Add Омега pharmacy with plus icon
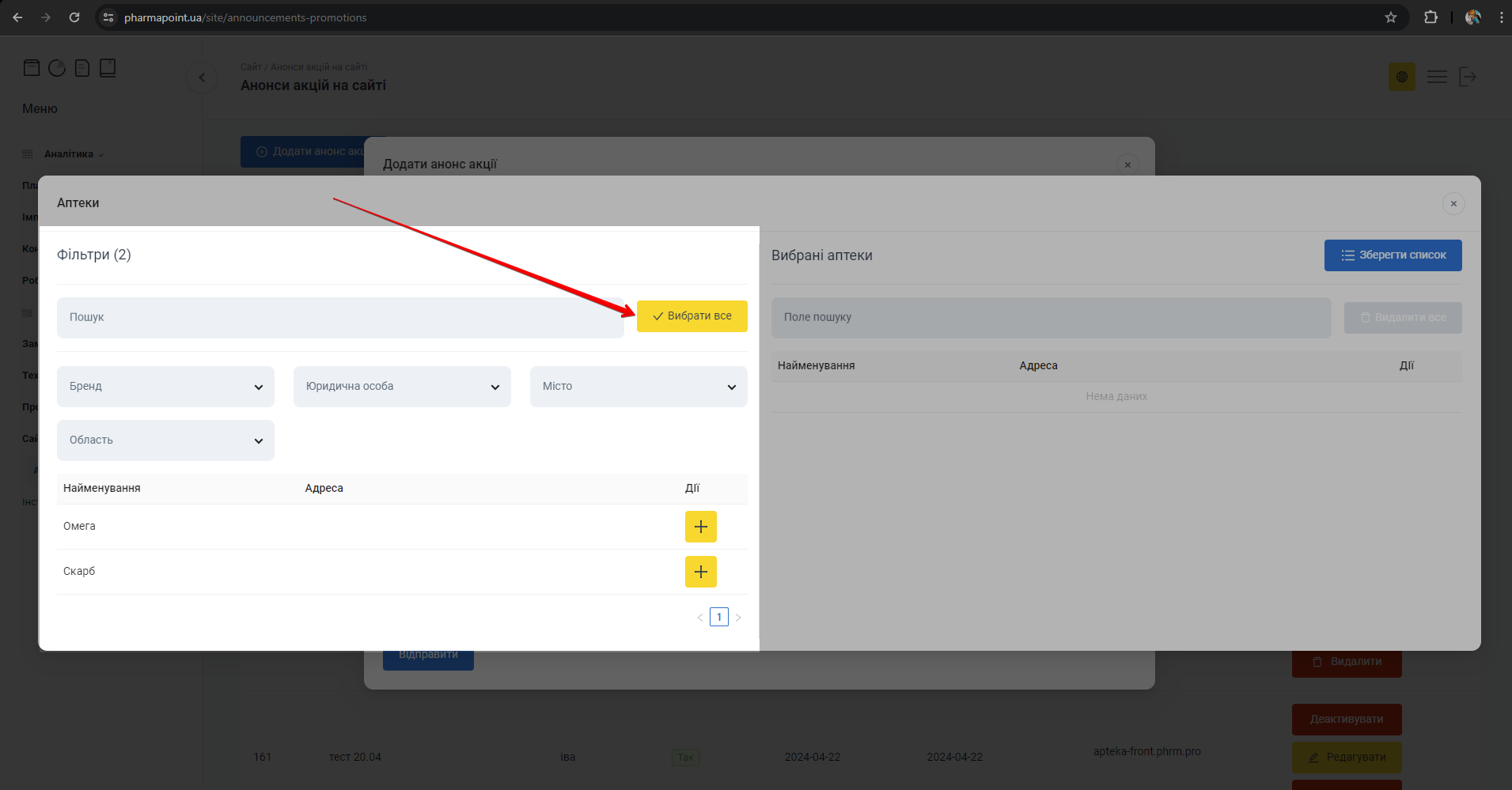The image size is (1512, 790). tap(700, 527)
